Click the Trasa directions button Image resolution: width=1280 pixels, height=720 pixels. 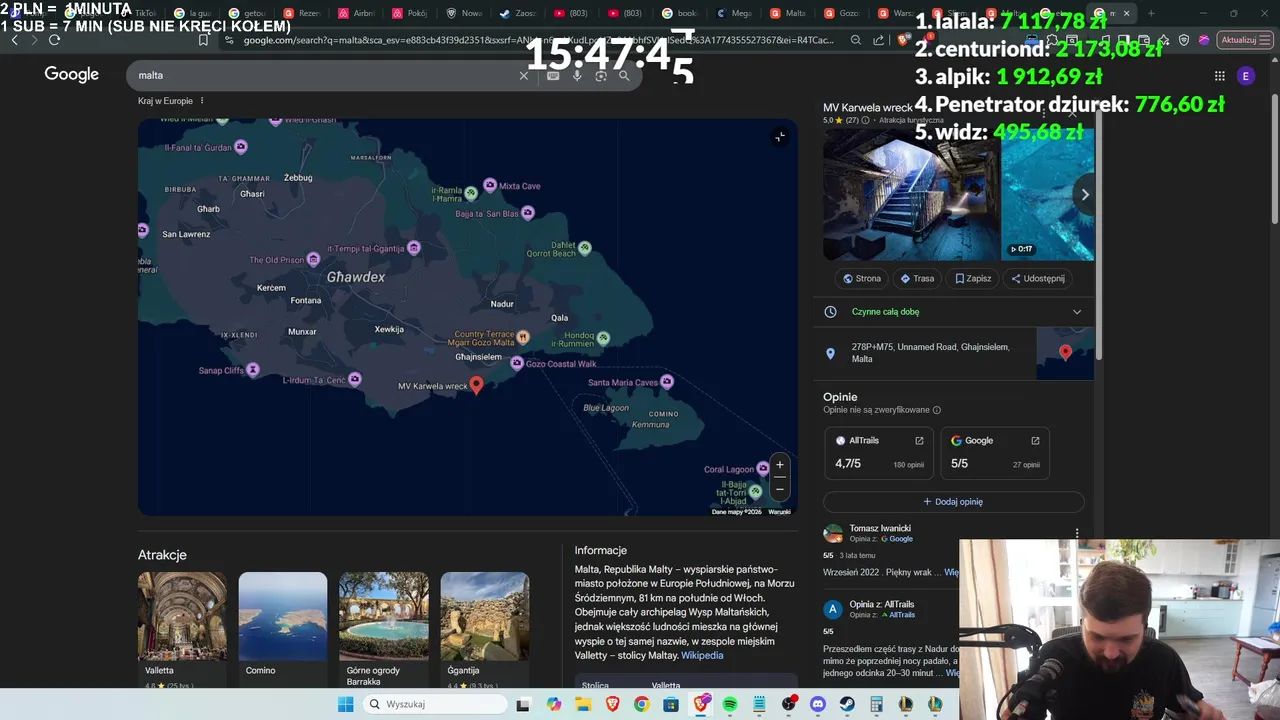click(x=917, y=279)
